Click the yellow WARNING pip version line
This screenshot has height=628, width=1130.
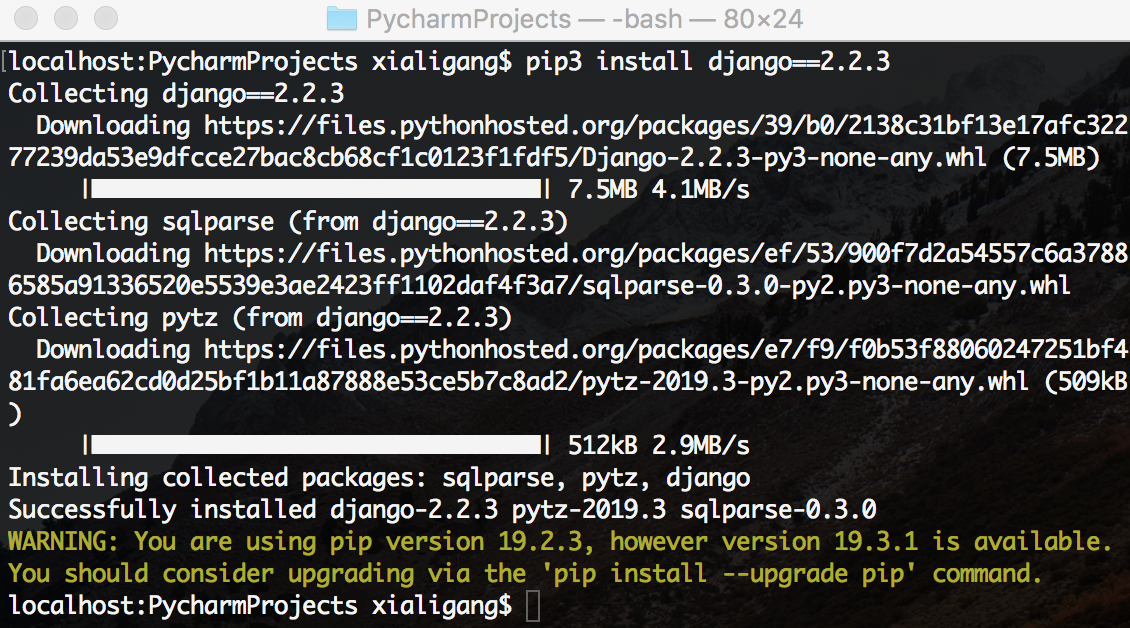560,542
